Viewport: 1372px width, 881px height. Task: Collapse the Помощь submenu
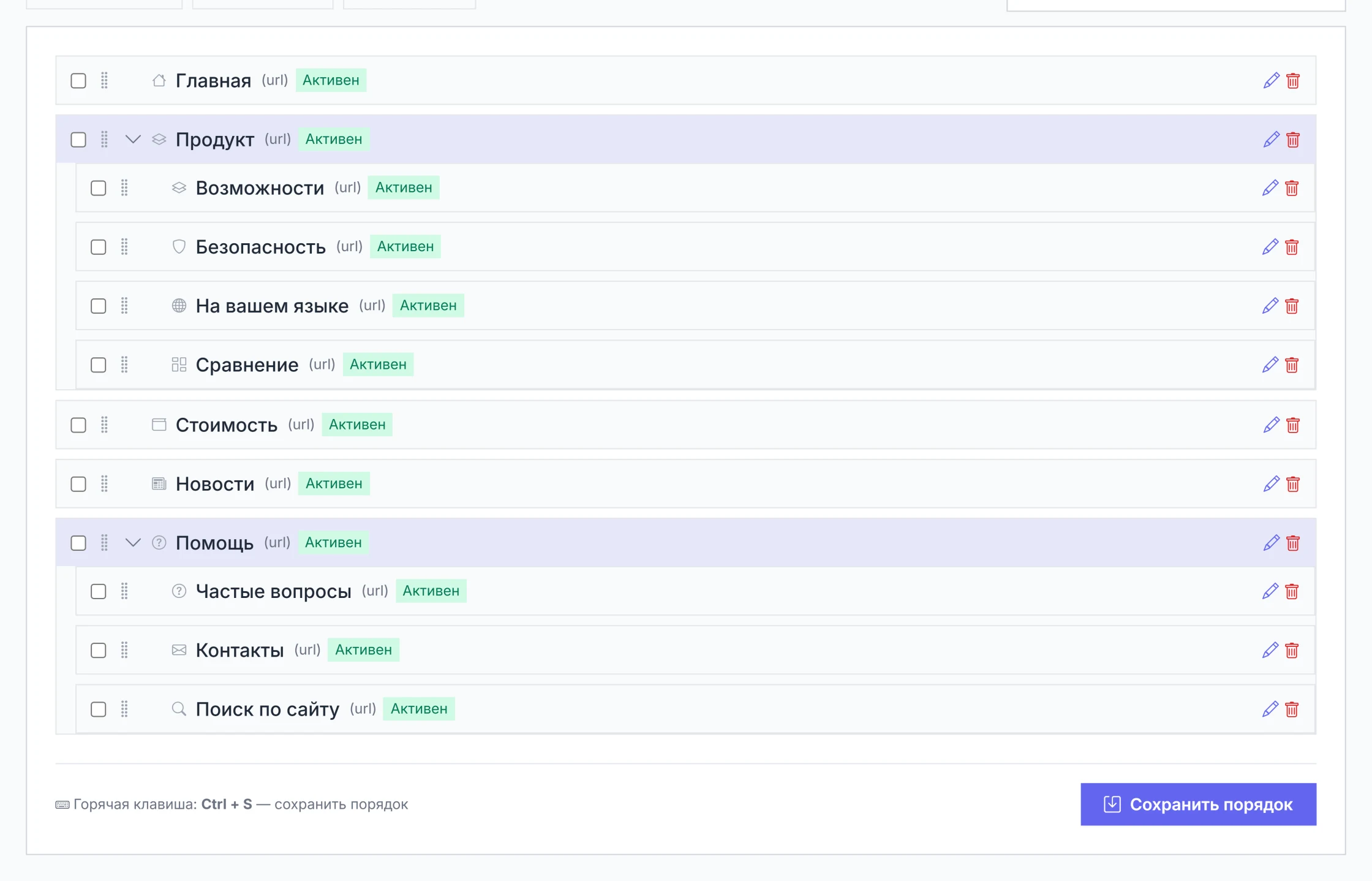pos(133,542)
